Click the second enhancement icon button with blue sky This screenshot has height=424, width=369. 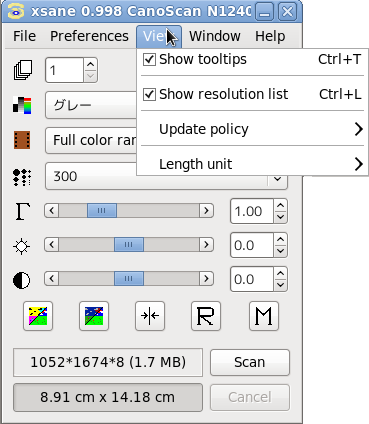[x=94, y=316]
